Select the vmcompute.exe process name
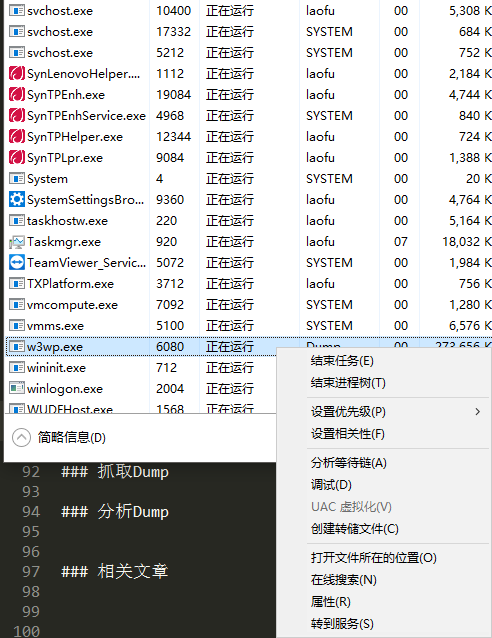Screen dimensions: 492x638 pyautogui.click(x=72, y=305)
